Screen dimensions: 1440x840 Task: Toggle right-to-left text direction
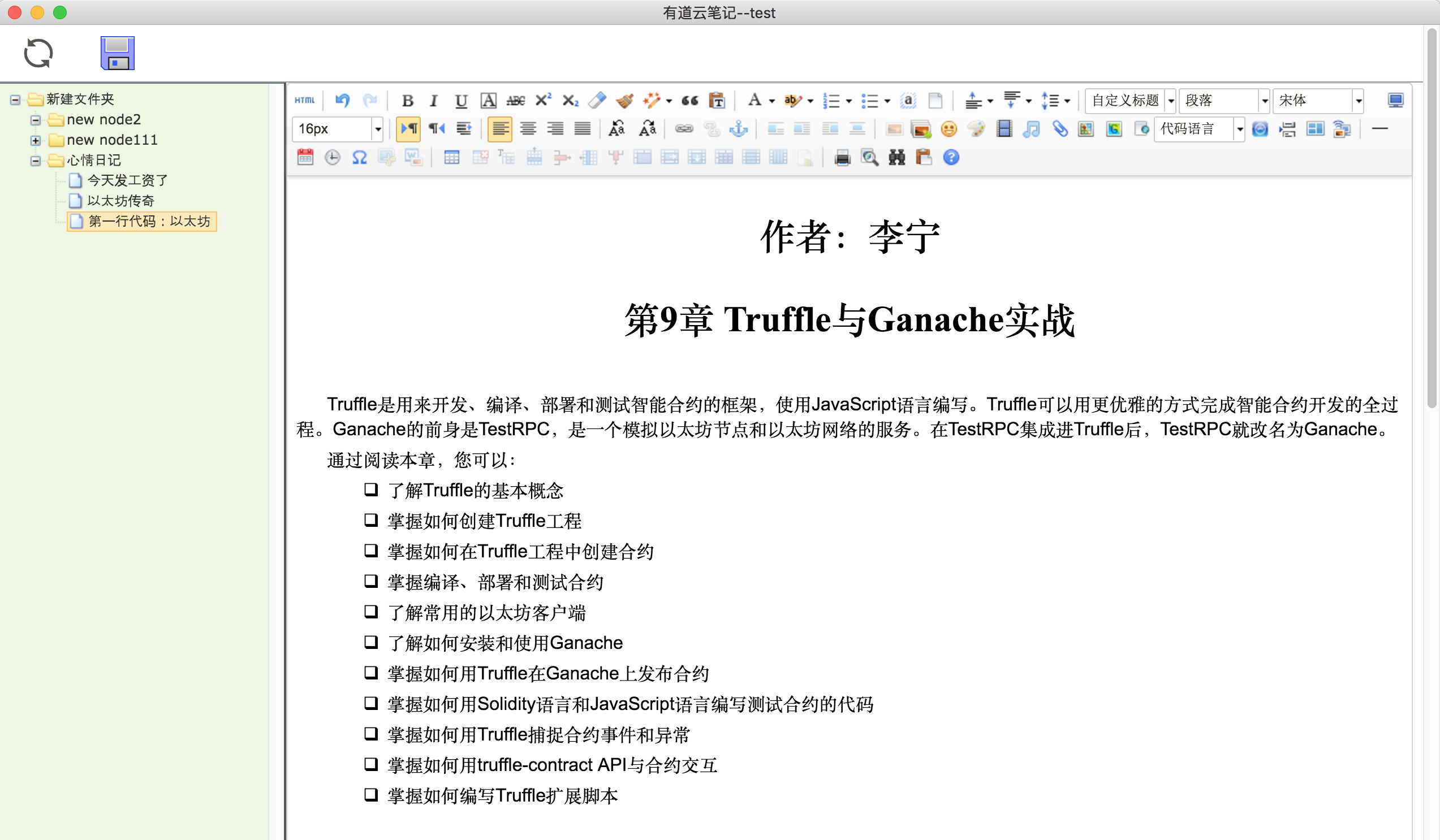437,129
